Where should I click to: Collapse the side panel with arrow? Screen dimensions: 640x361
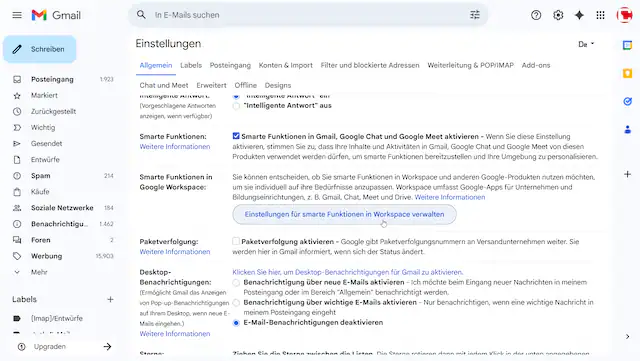[x=627, y=336]
